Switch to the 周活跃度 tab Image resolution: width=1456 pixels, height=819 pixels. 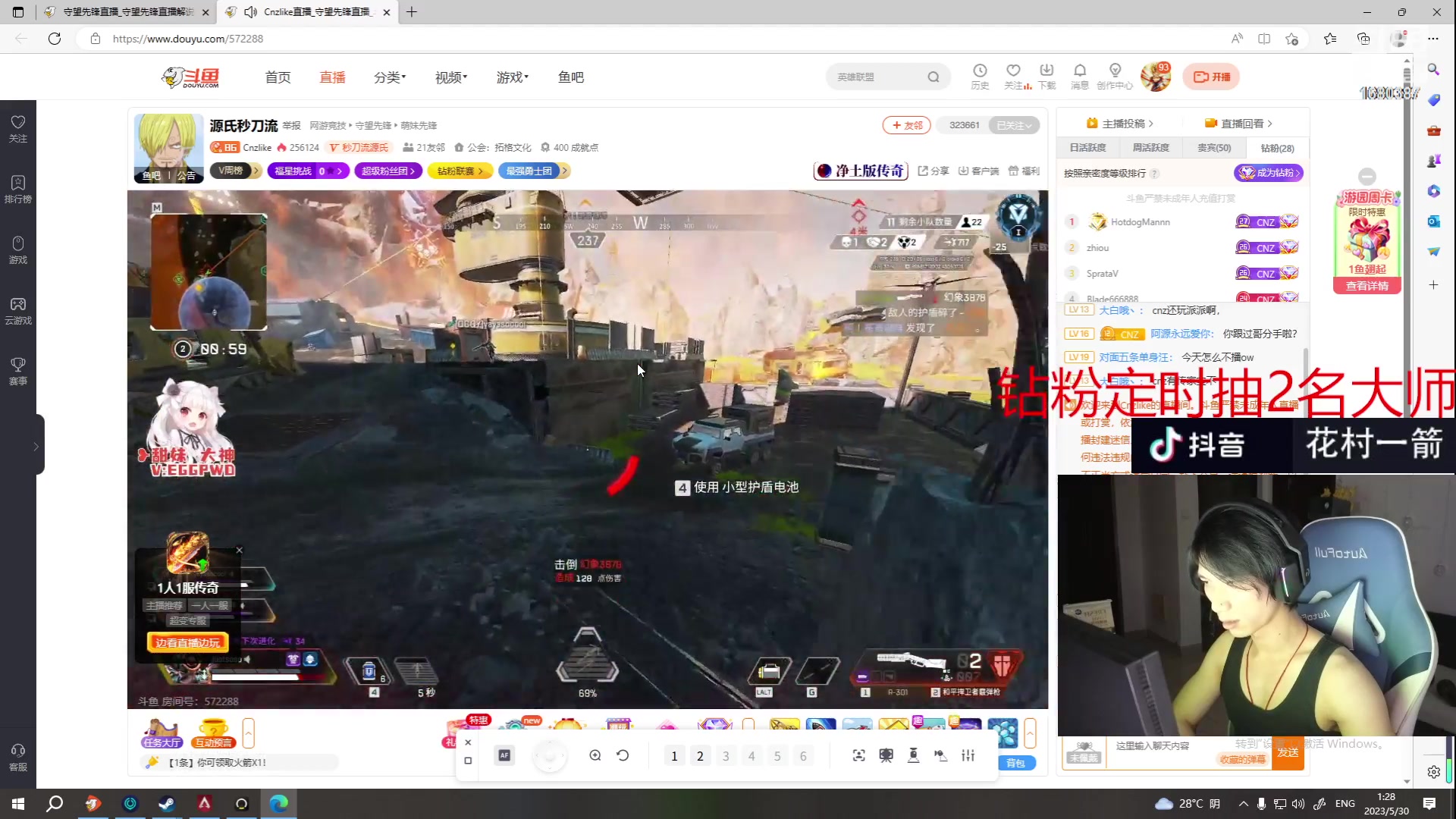pyautogui.click(x=1150, y=148)
